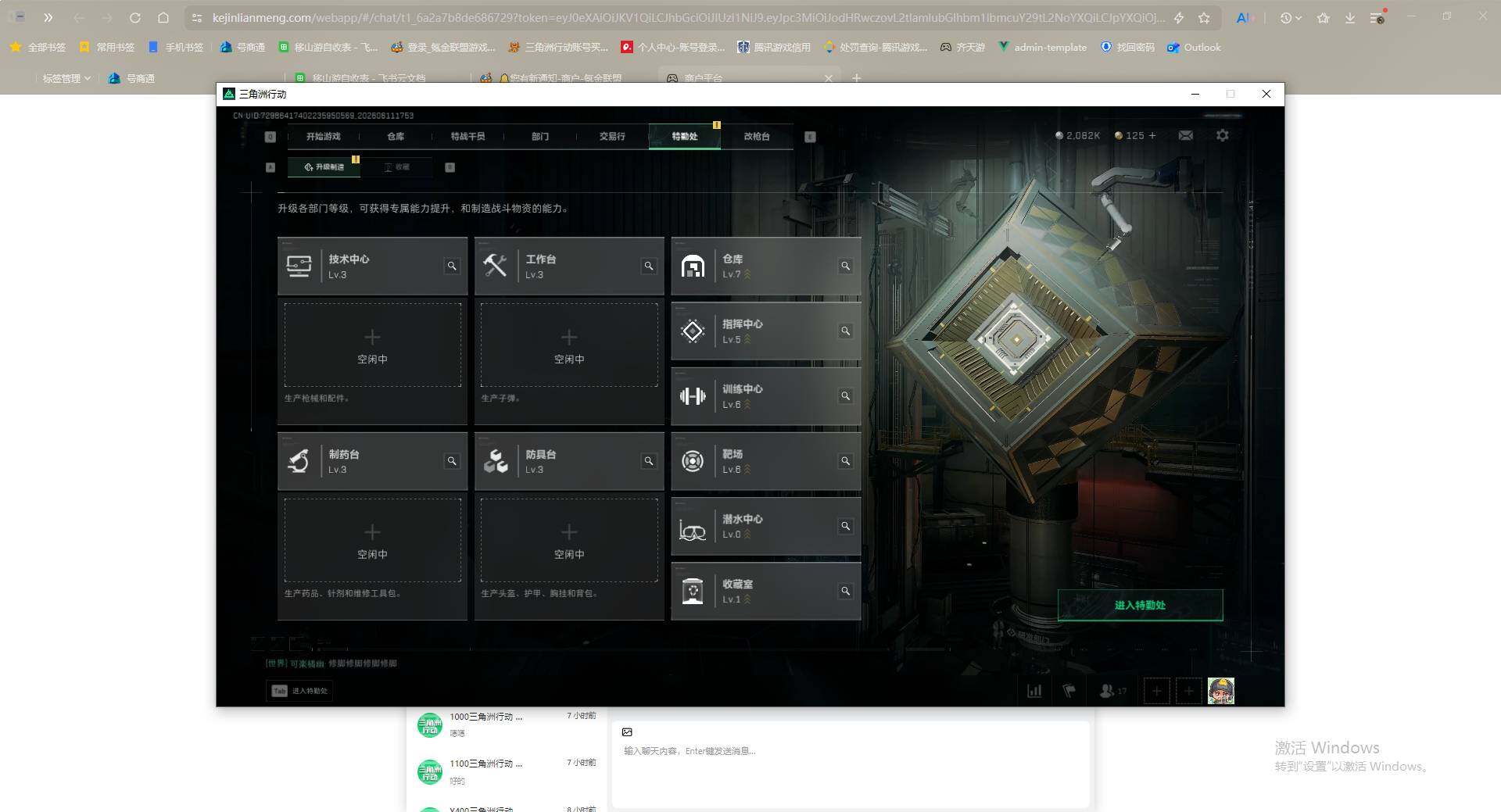Image resolution: width=1501 pixels, height=812 pixels.
Task: Select the 收藏室 Lv.1 facility
Action: coord(766,591)
